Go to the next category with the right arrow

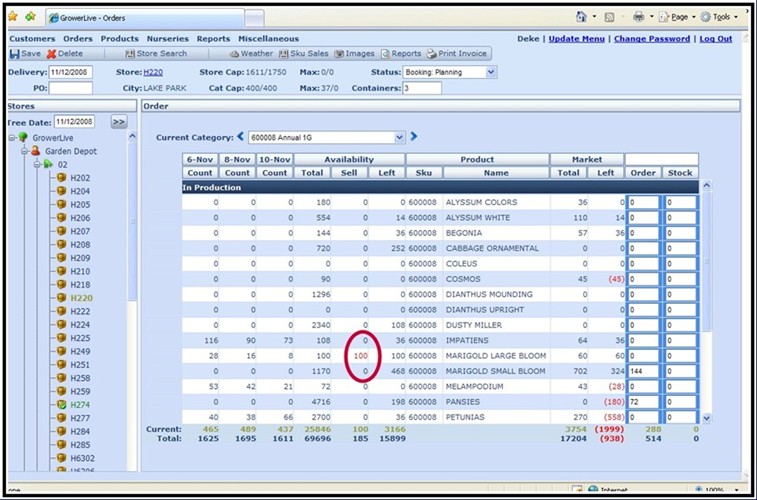click(414, 137)
